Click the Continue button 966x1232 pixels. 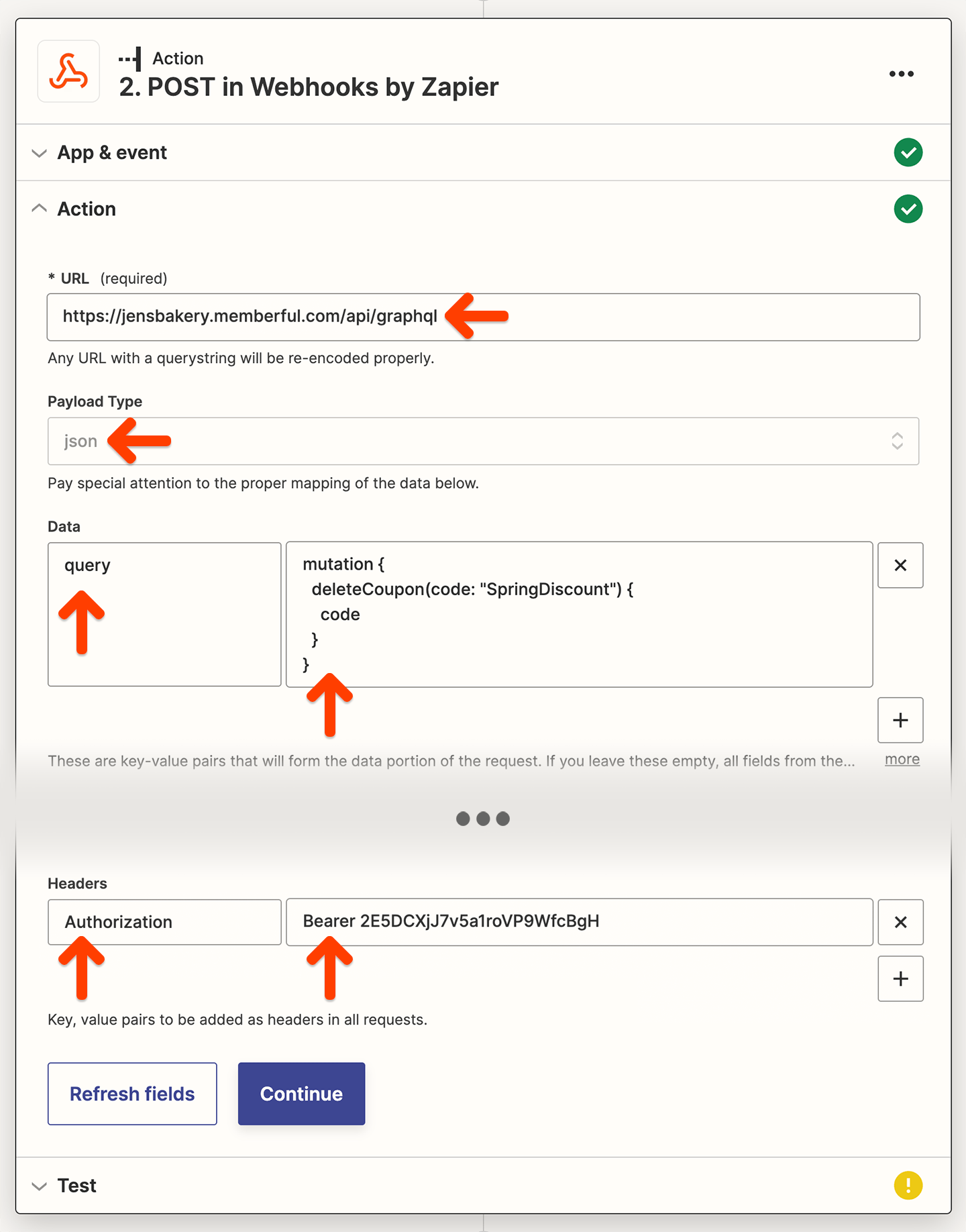click(x=301, y=1094)
